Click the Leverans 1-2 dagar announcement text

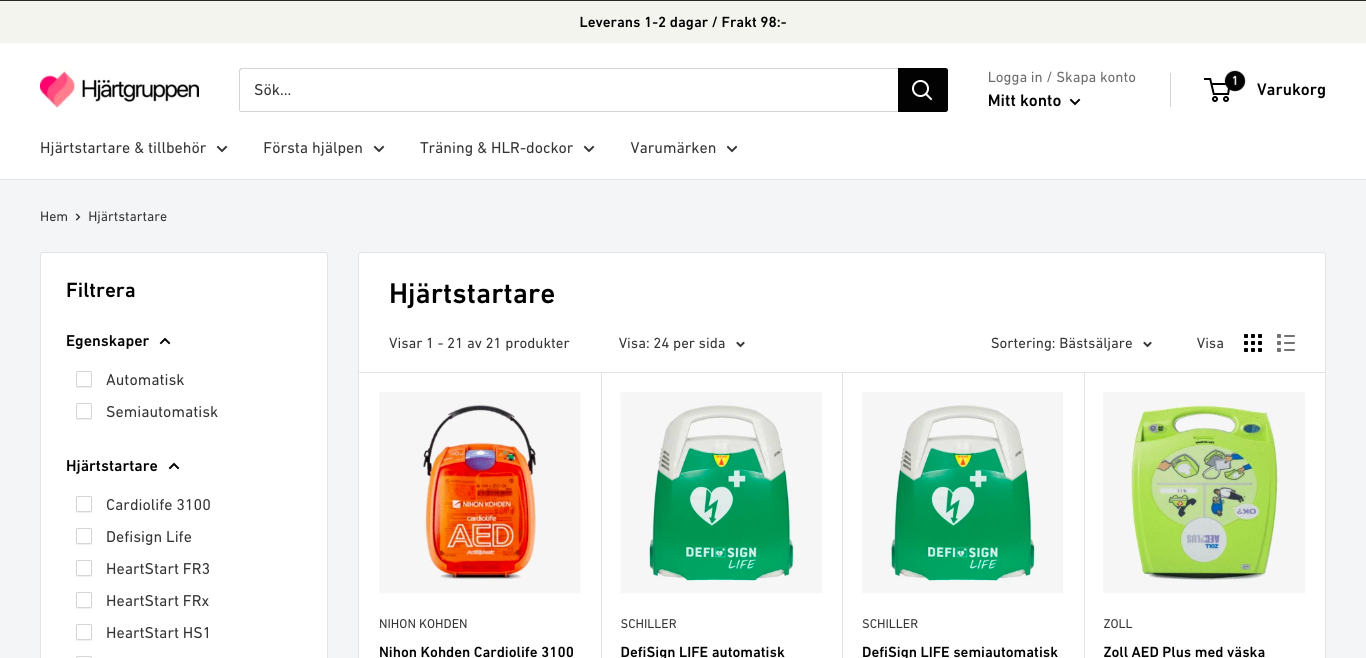coord(683,22)
